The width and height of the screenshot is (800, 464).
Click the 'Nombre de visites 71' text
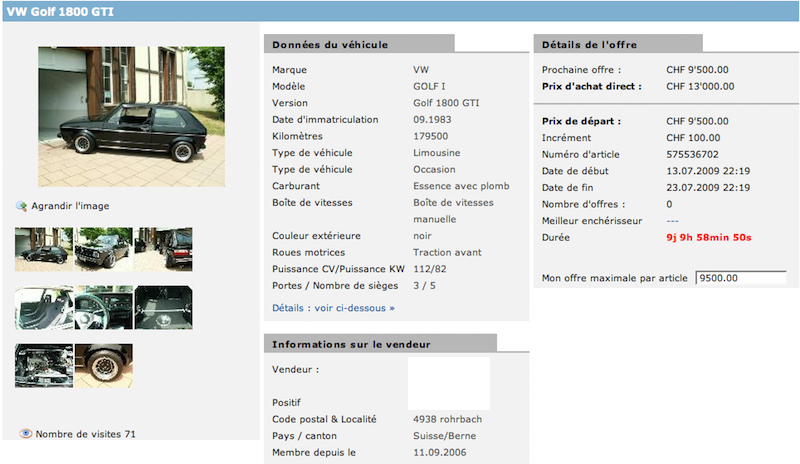coord(86,434)
